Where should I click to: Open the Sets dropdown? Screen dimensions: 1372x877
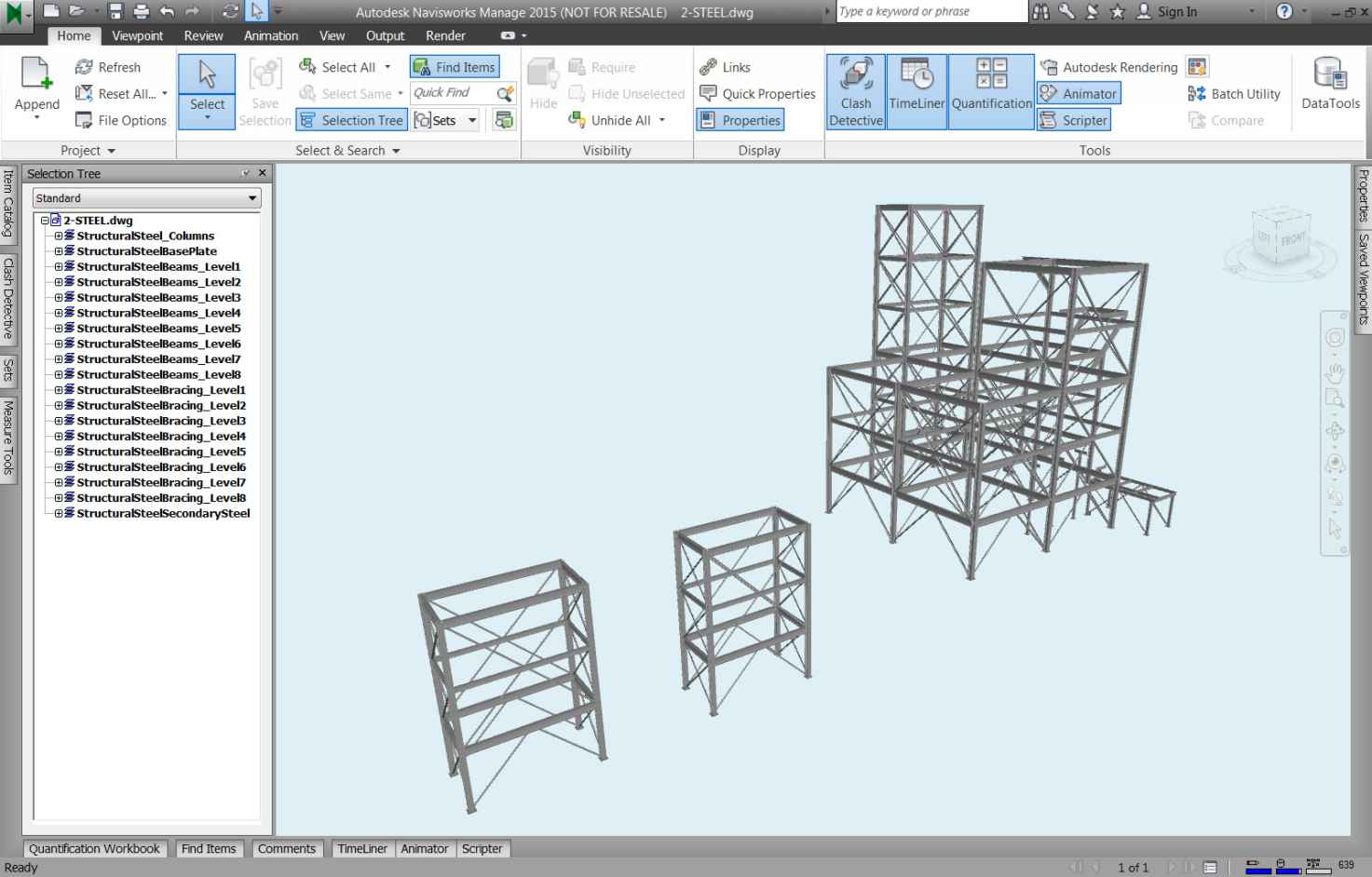[x=472, y=120]
